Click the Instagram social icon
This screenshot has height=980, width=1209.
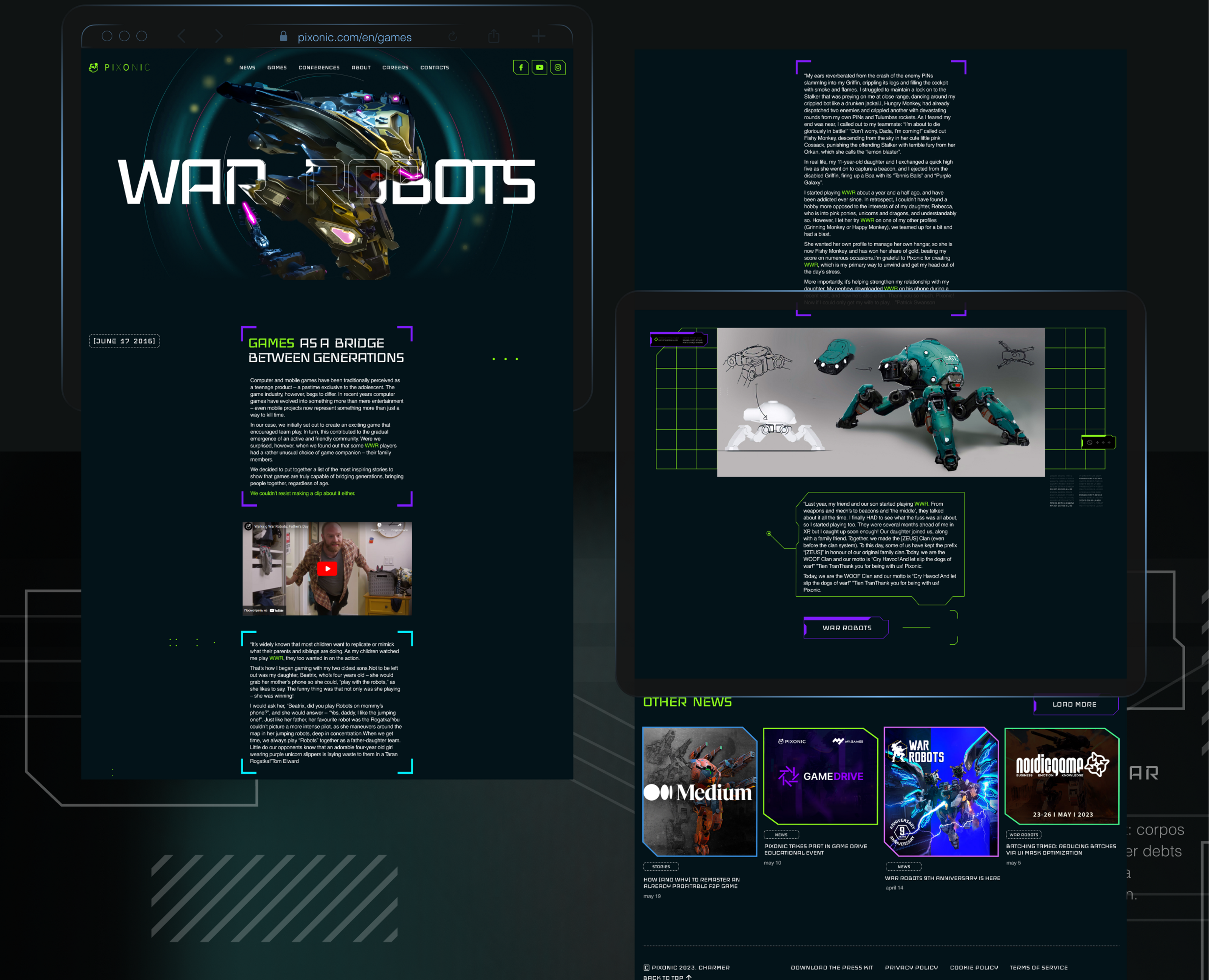coord(558,68)
